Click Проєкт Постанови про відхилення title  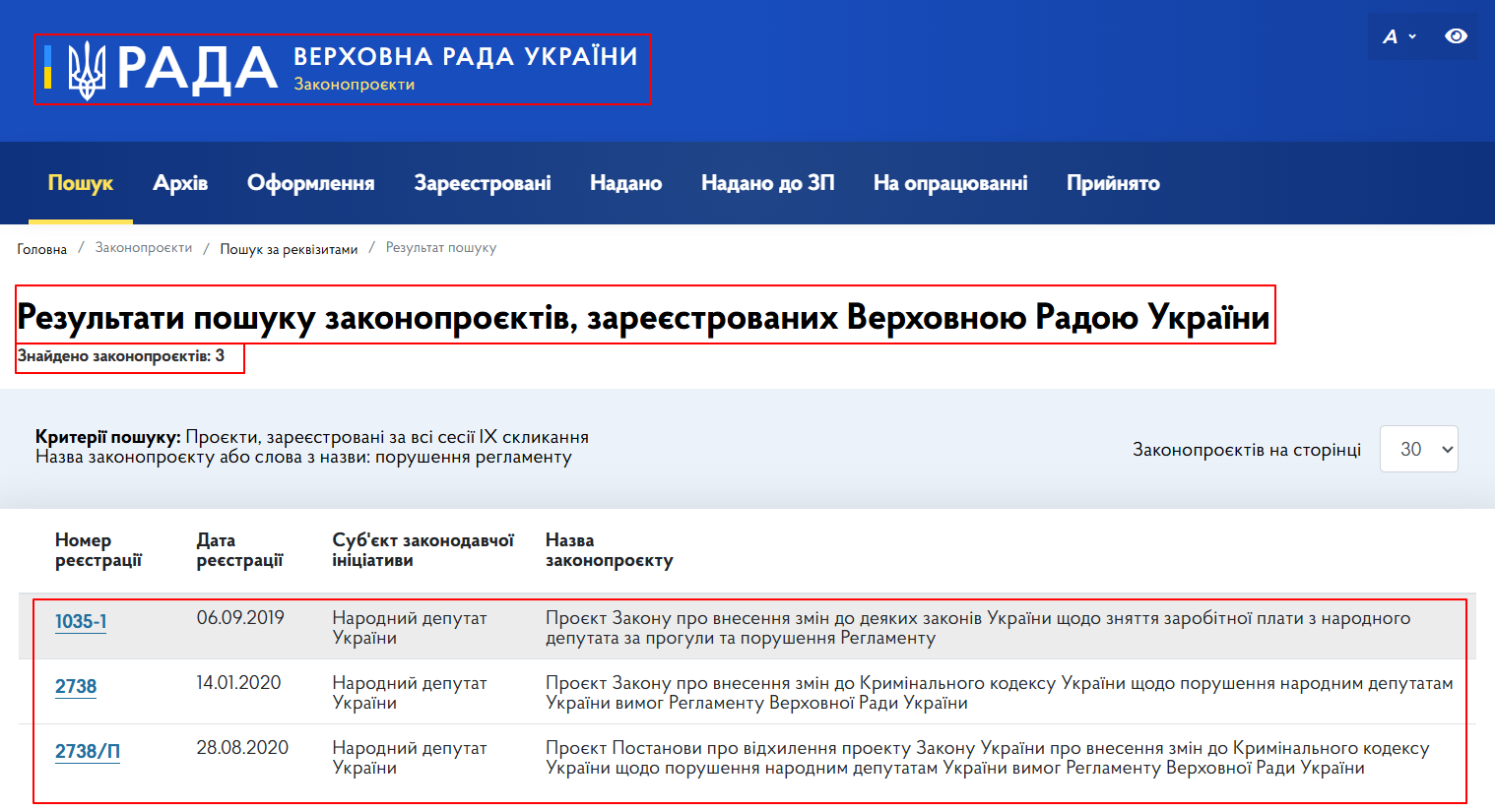point(988,758)
